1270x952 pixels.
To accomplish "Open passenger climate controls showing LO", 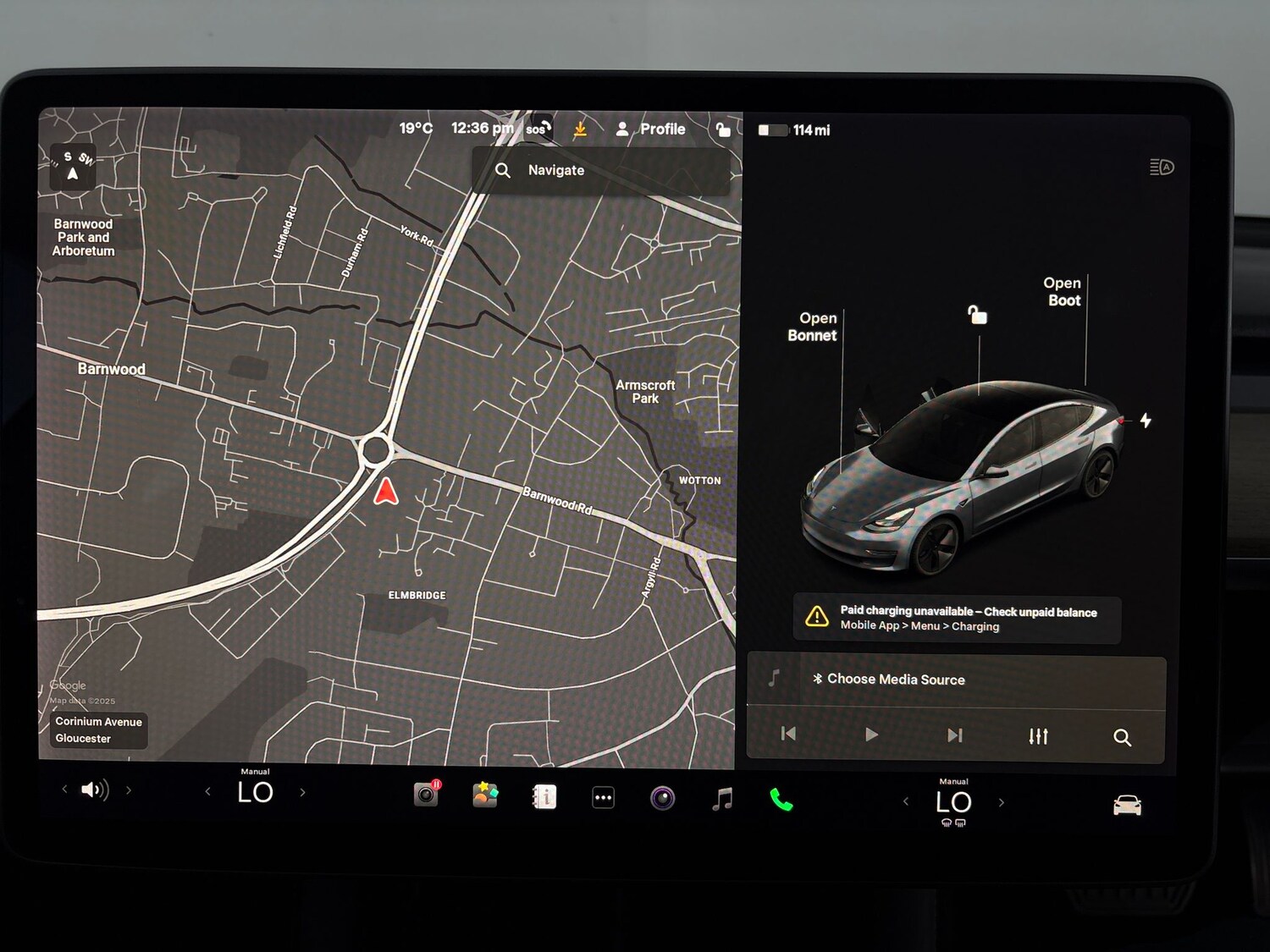I will pos(953,802).
